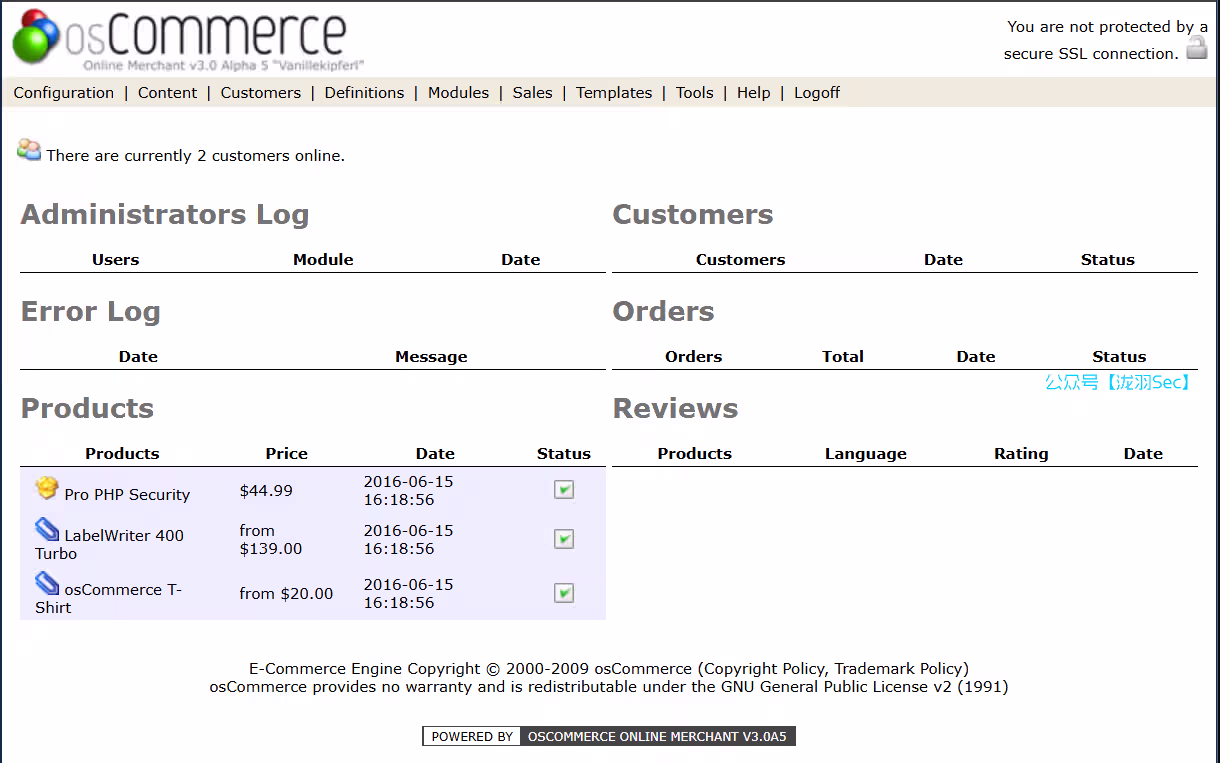Open the Pro PHP Security product link
The width and height of the screenshot is (1220, 763).
[x=127, y=495]
